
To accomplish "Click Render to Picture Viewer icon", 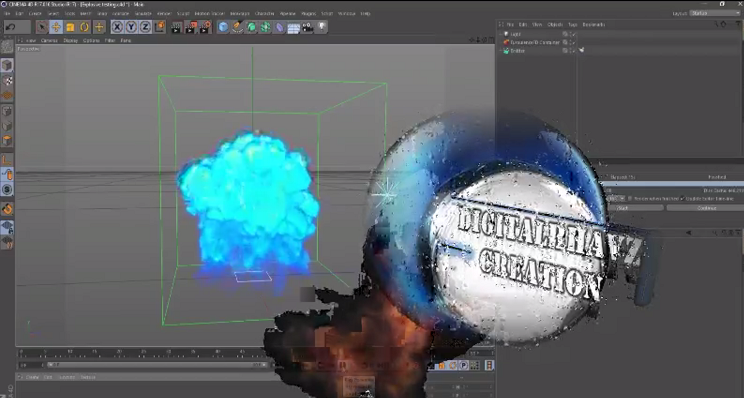I will 191,27.
